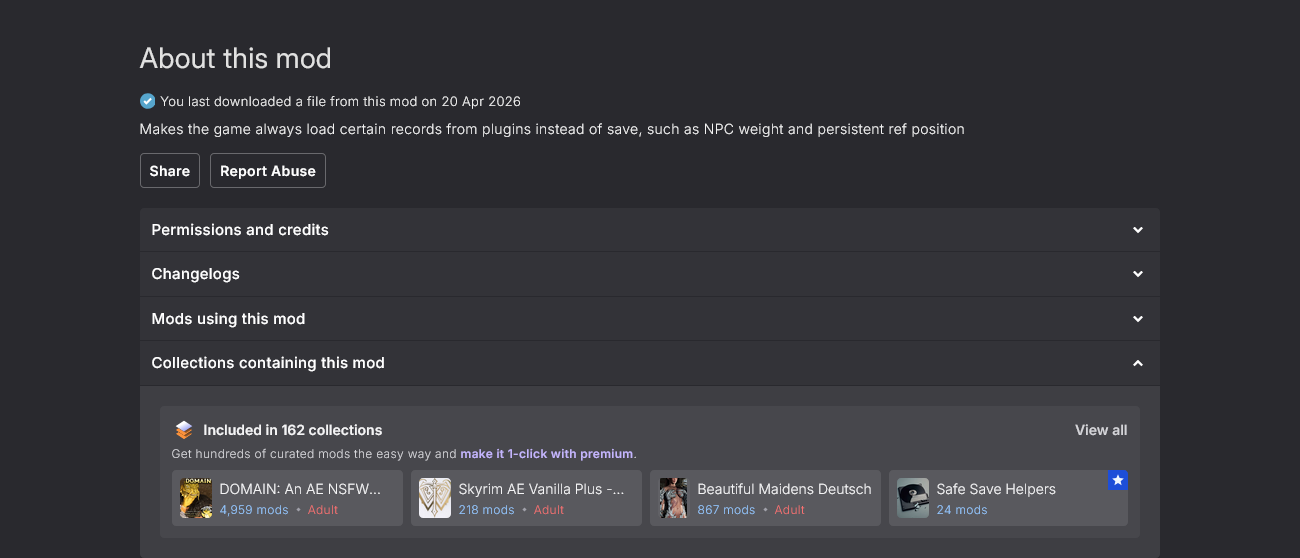Expand Permissions and credits chevron
The width and height of the screenshot is (1300, 558).
click(1138, 230)
